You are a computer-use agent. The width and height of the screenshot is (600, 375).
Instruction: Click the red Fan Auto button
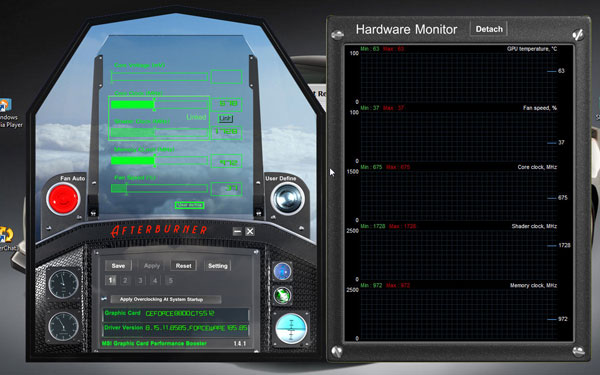[x=63, y=198]
